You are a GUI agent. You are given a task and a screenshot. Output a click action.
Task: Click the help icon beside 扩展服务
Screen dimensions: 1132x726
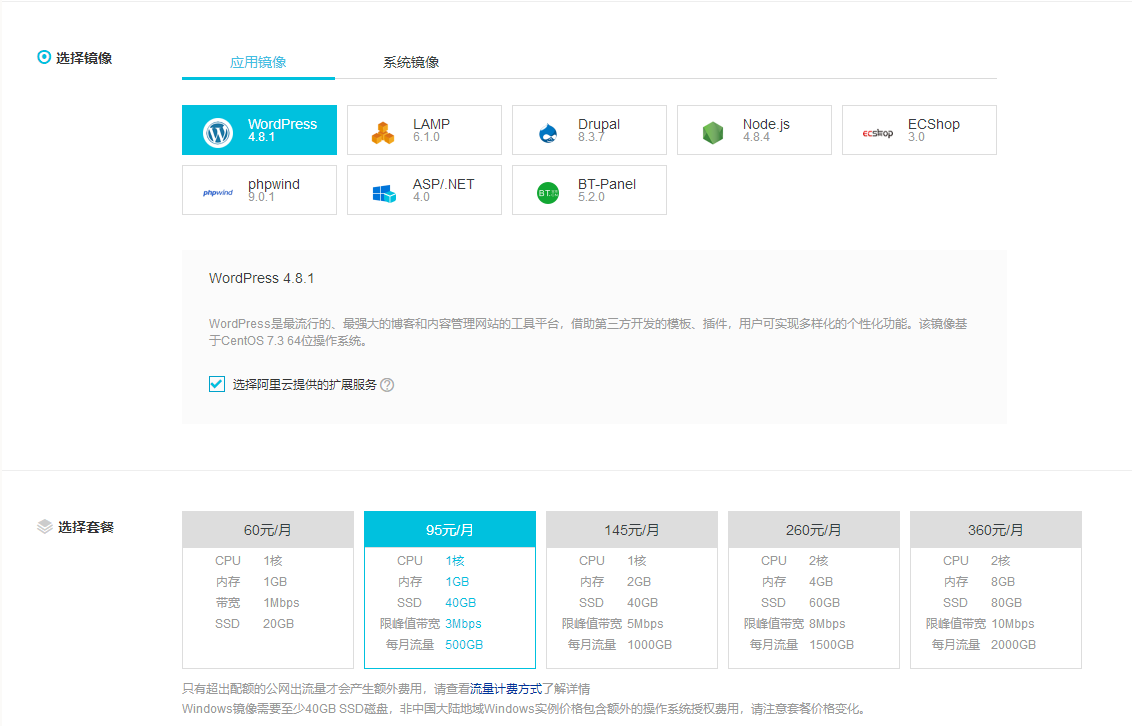tap(387, 385)
